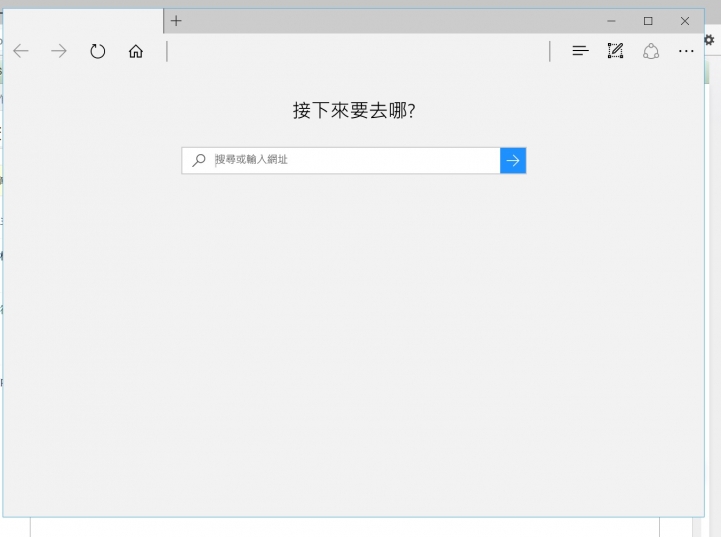Select the blank current tab
The width and height of the screenshot is (721, 537).
coord(83,21)
